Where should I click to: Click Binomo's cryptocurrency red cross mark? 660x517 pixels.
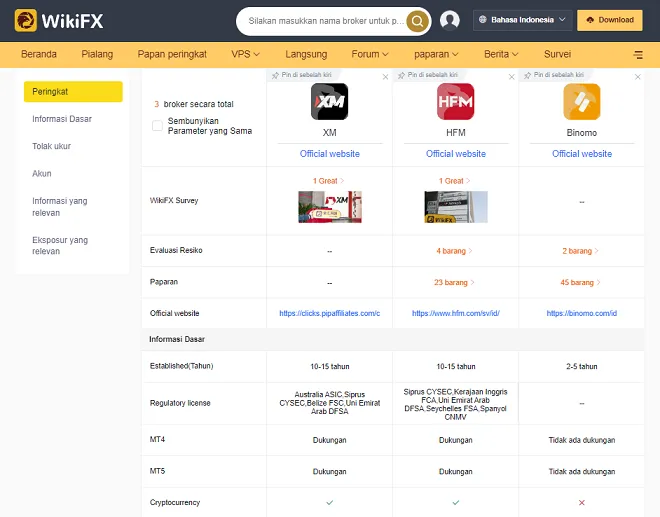(582, 502)
